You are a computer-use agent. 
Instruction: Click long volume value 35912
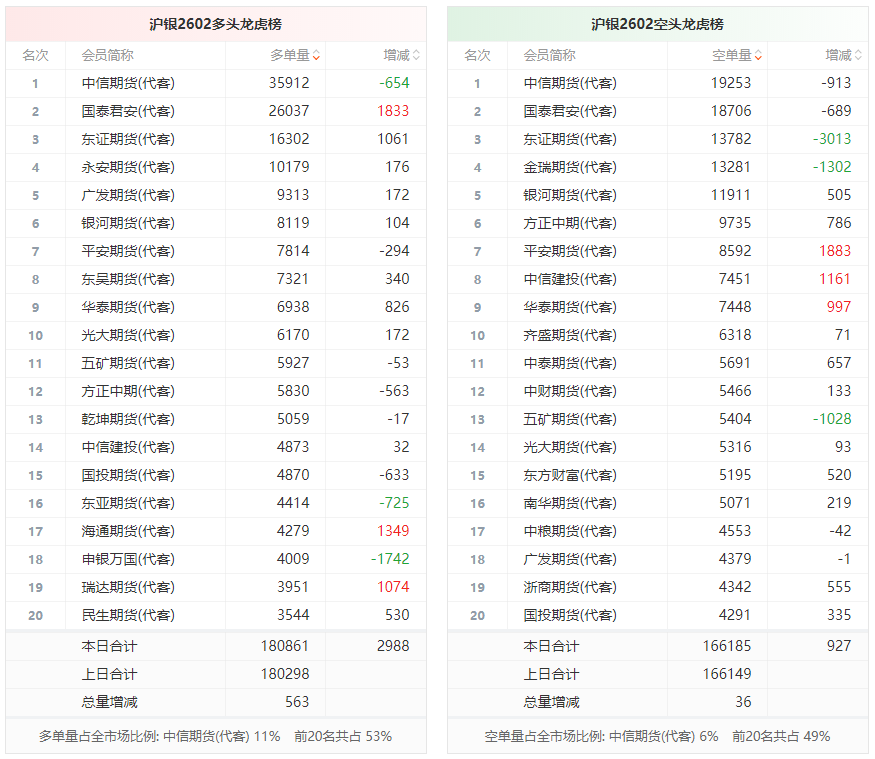[x=289, y=83]
